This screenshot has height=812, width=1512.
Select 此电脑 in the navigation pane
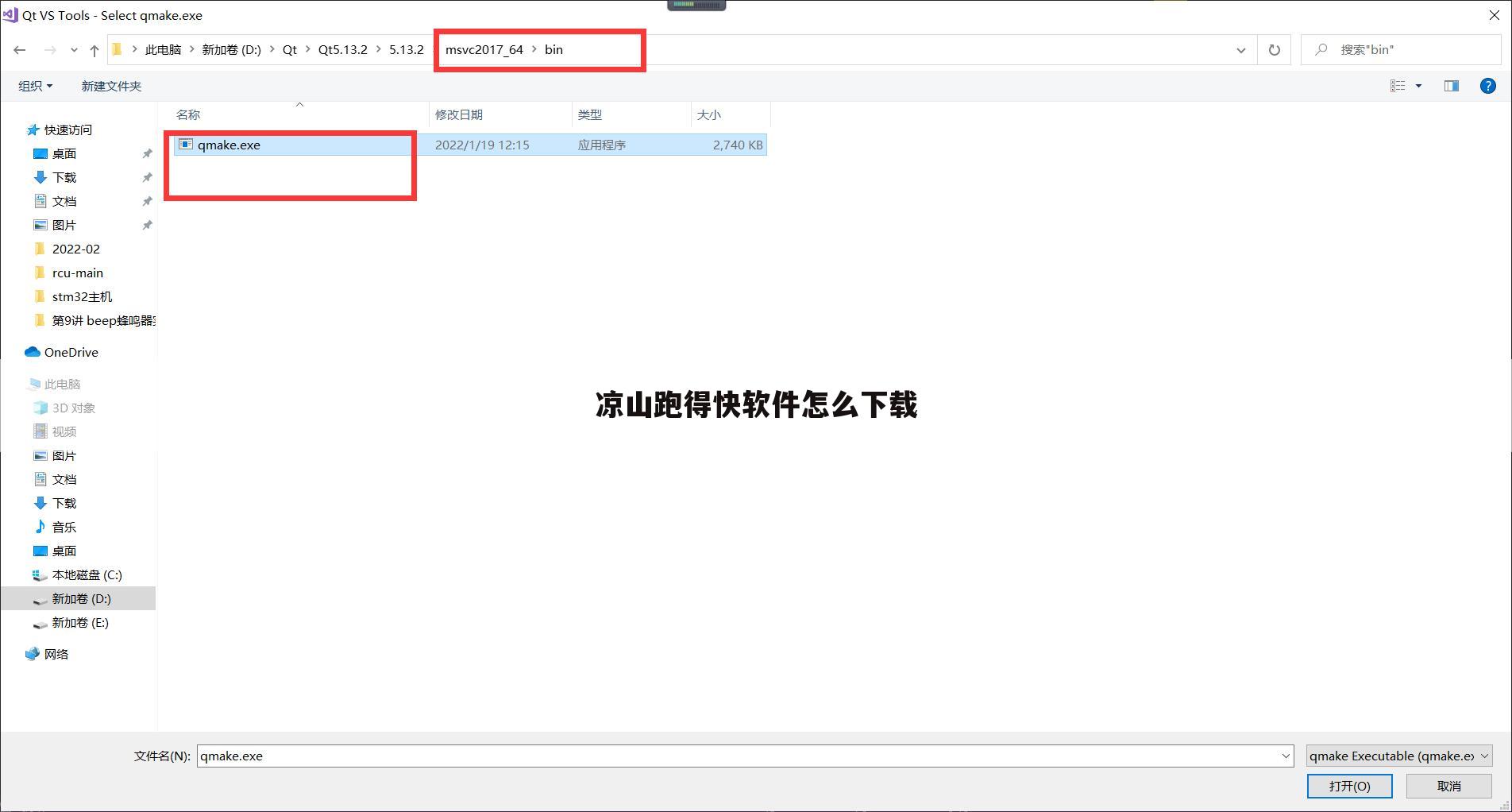[62, 384]
